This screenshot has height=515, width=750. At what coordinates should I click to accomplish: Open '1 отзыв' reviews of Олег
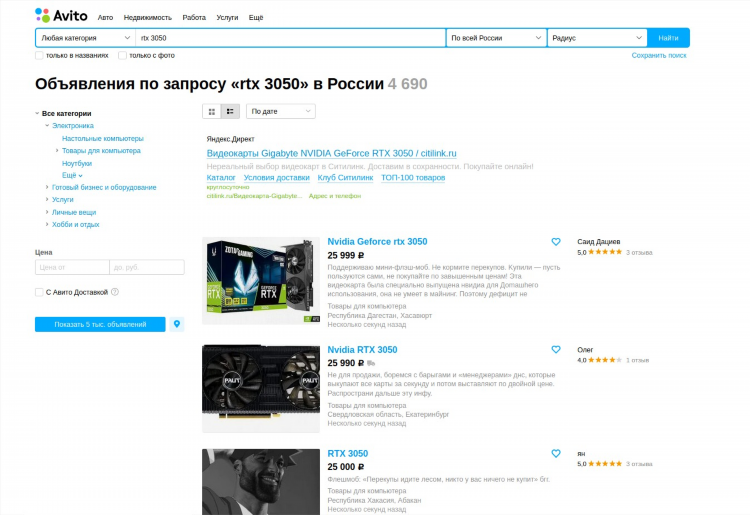pos(638,360)
